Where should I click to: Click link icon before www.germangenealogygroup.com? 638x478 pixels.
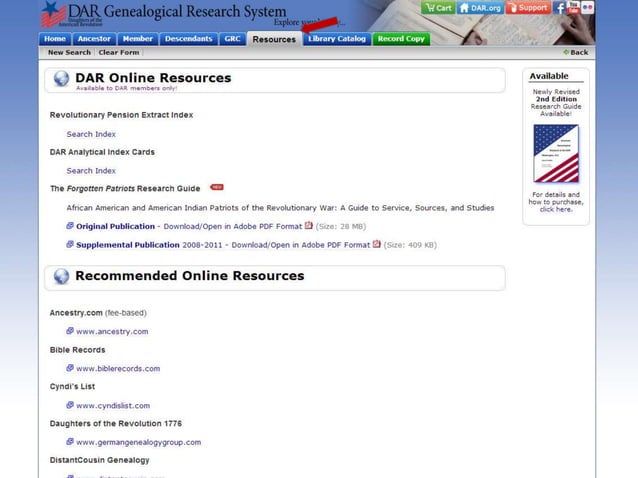(x=70, y=442)
